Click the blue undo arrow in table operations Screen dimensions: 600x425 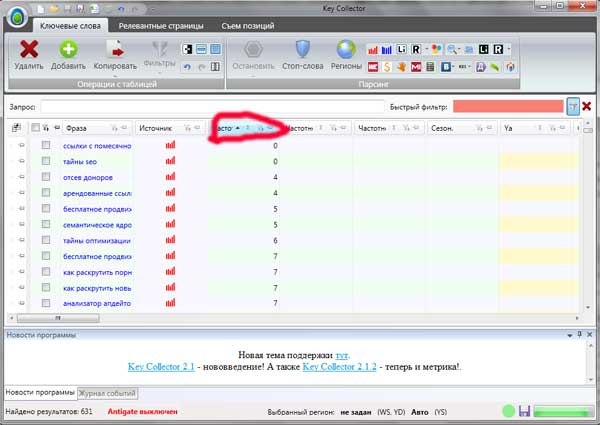[x=187, y=67]
